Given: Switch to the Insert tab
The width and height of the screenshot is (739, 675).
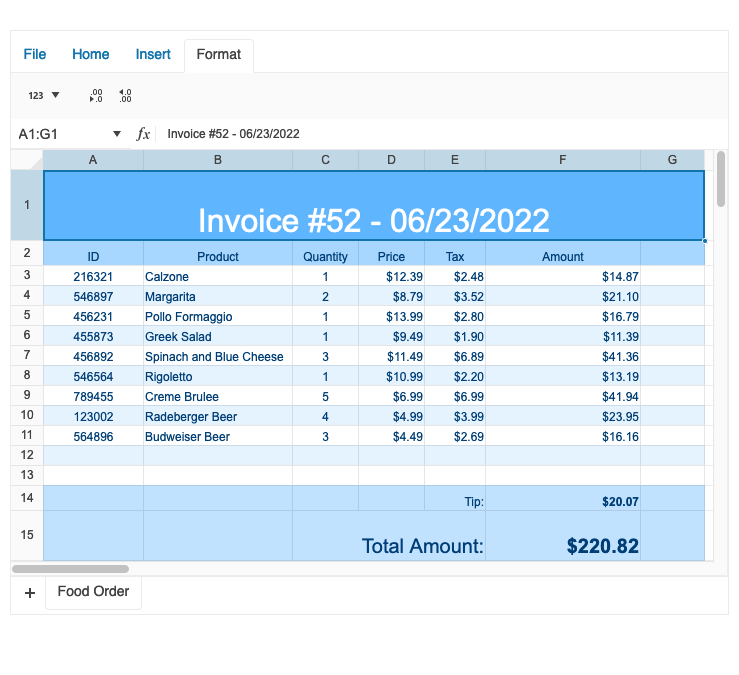Looking at the screenshot, I should tap(153, 54).
